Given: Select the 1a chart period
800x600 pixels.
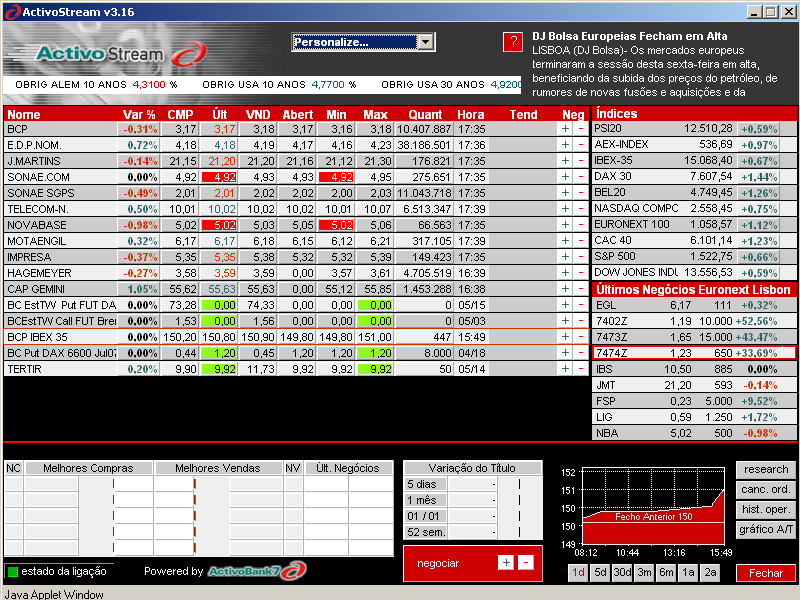Looking at the screenshot, I should [x=688, y=572].
